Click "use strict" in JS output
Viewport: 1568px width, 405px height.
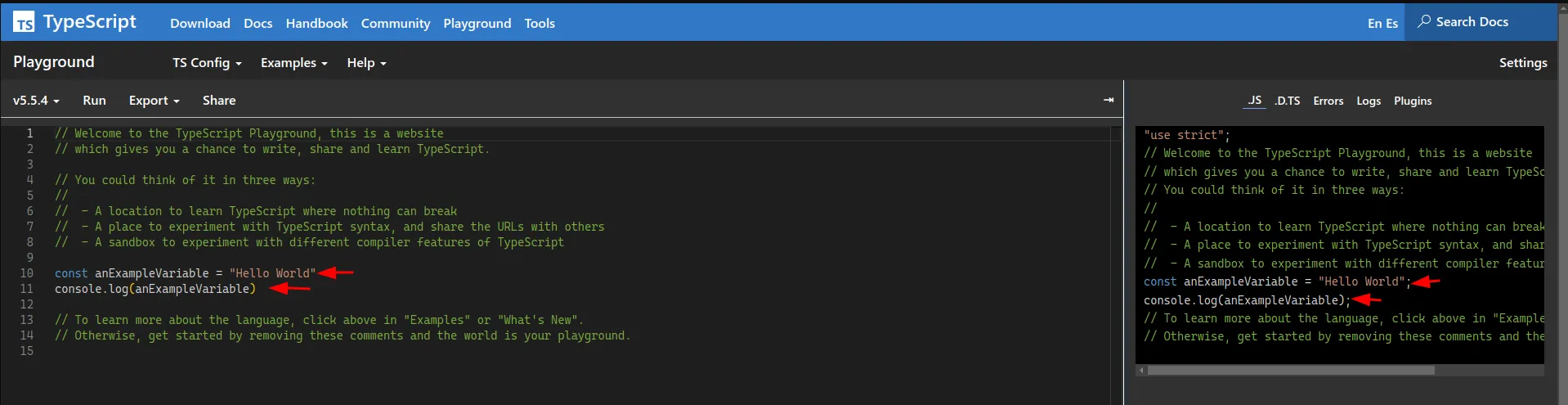tap(1184, 135)
